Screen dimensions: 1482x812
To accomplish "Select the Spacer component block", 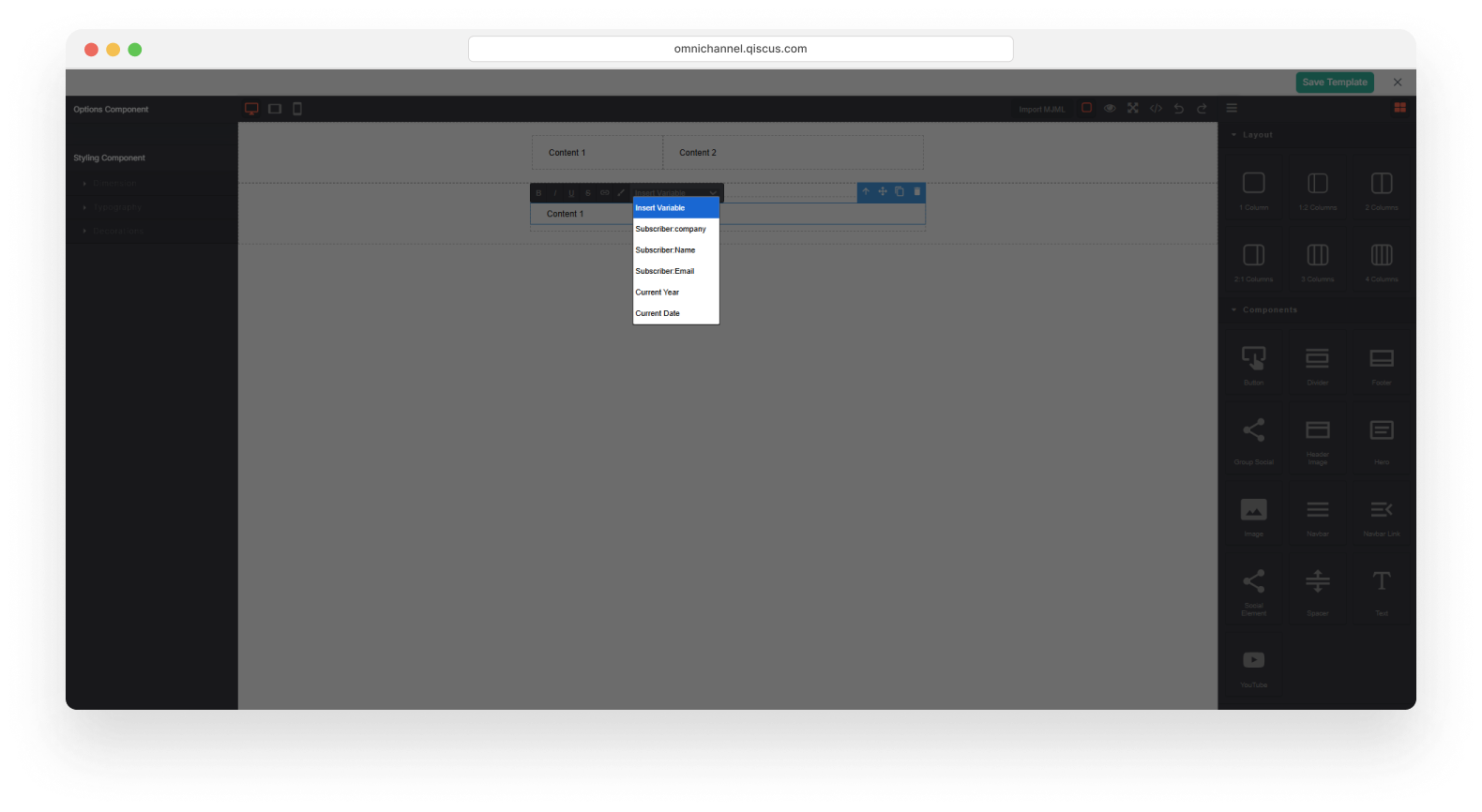I will coord(1318,589).
